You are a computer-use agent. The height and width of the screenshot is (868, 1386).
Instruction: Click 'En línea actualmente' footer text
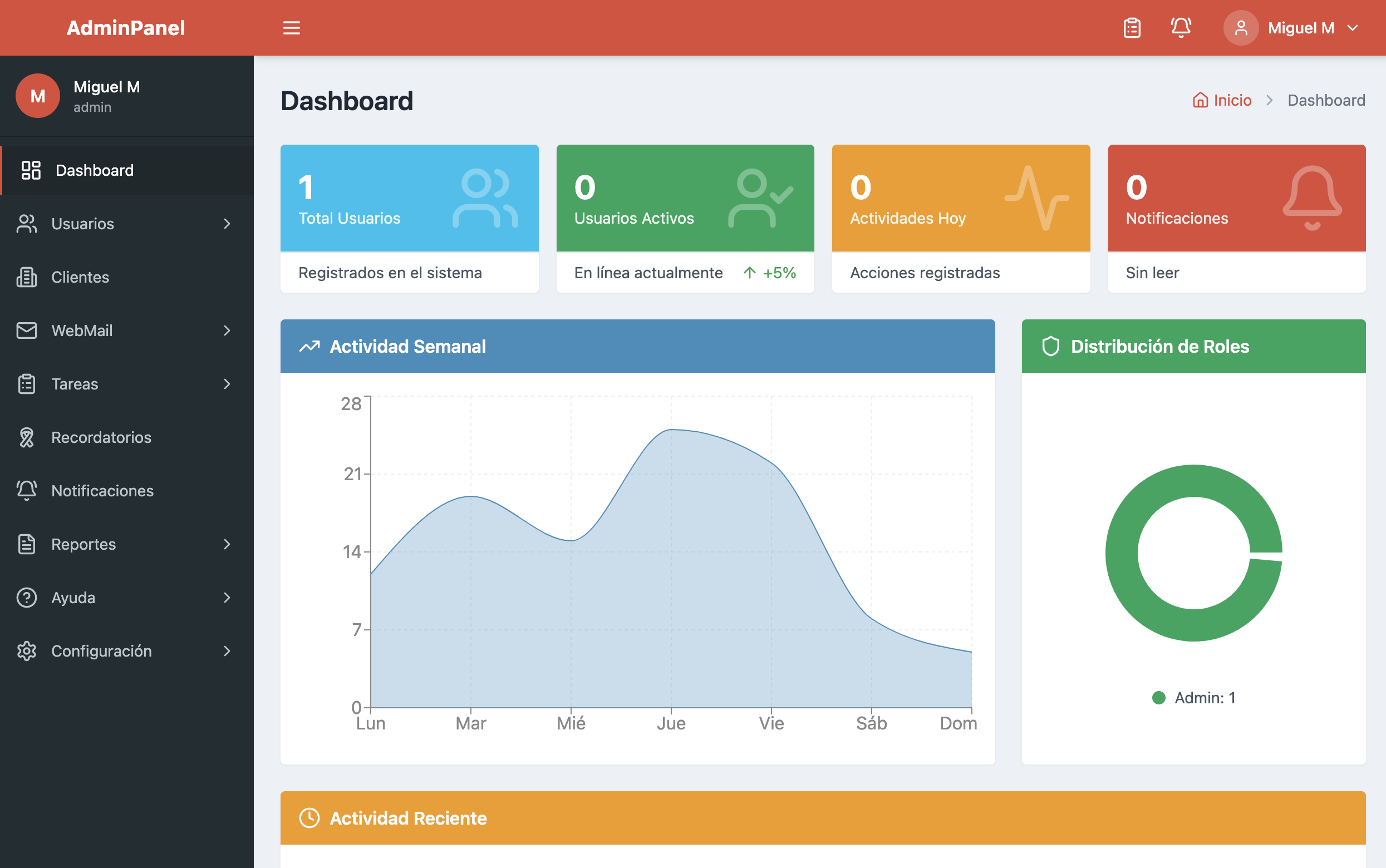click(x=648, y=273)
